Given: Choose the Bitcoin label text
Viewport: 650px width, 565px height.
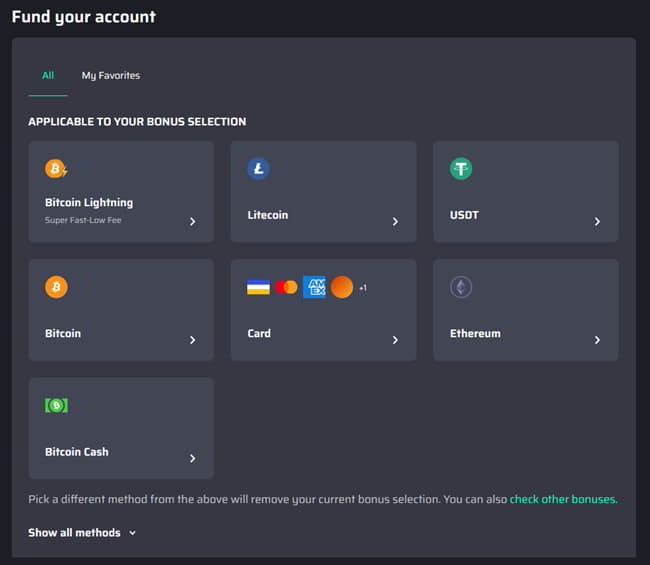Looking at the screenshot, I should 63,333.
